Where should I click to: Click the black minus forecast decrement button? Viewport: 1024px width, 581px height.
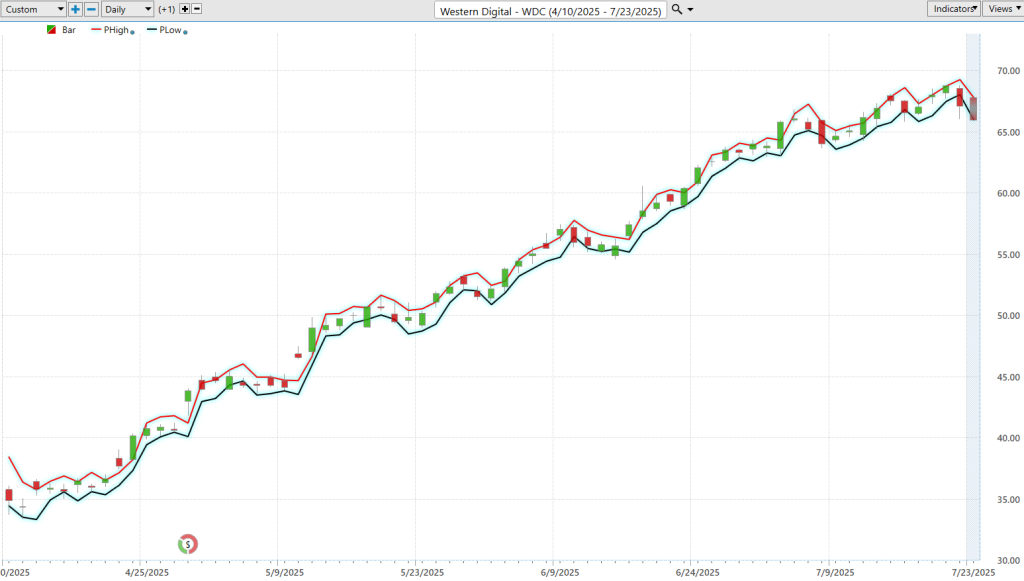[196, 9]
